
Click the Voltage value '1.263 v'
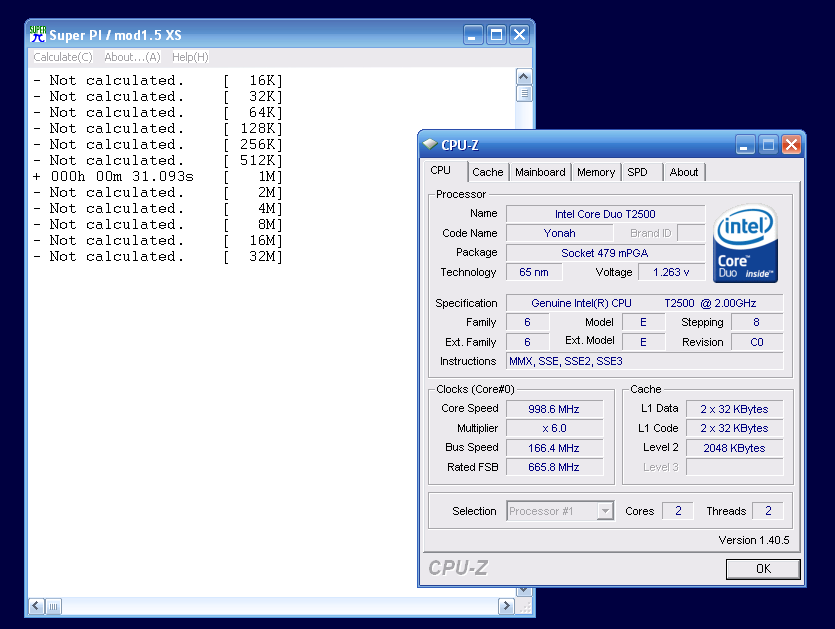pos(672,272)
